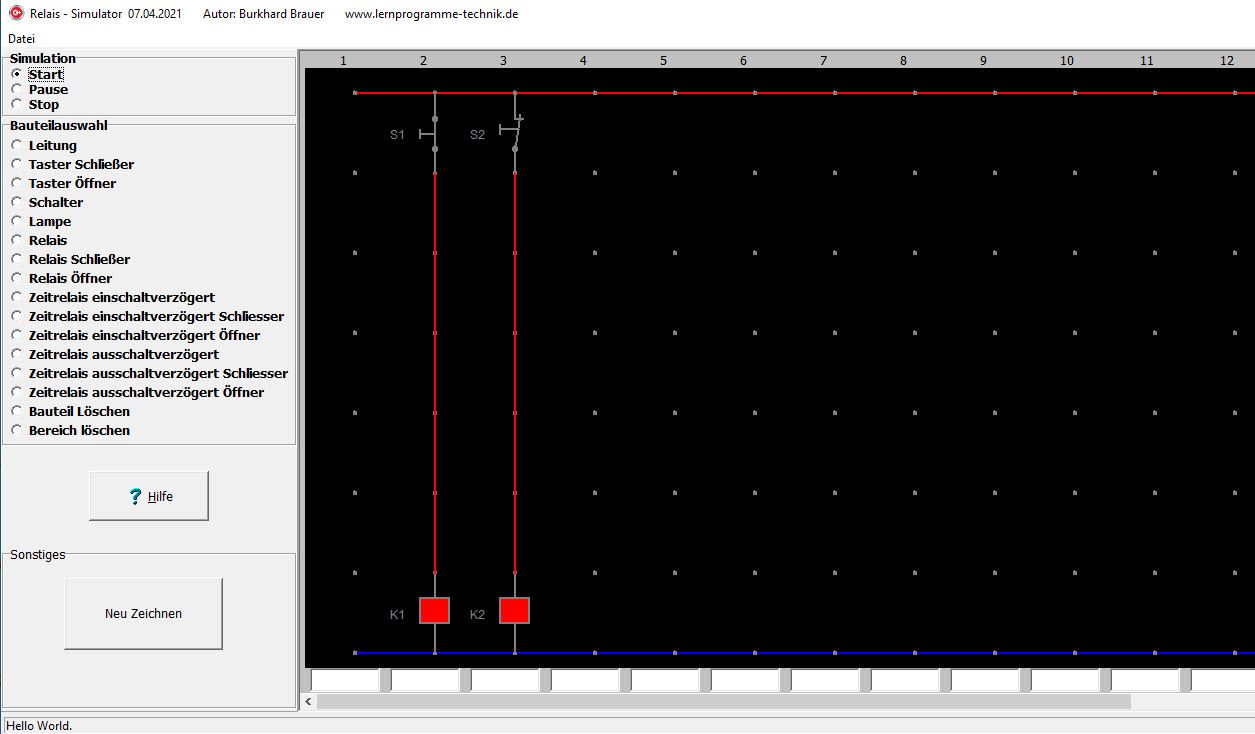Open the Hilfe help button

coord(149,496)
